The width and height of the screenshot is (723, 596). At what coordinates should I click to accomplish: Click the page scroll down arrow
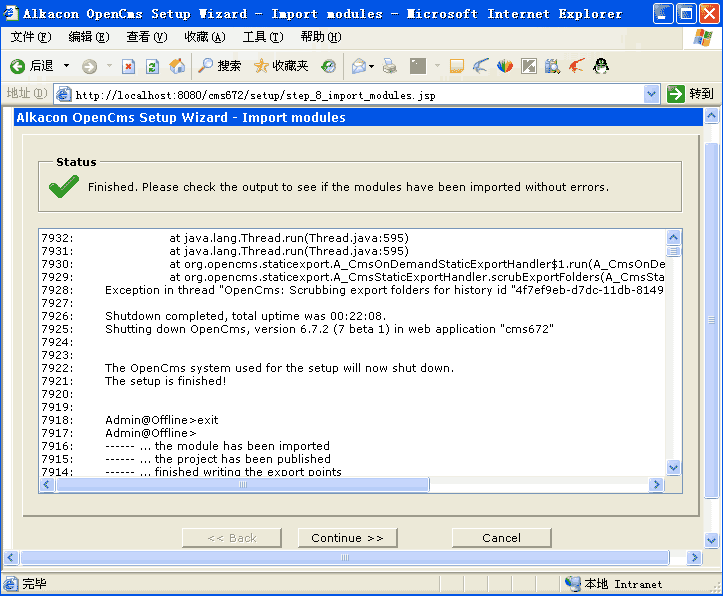click(711, 540)
